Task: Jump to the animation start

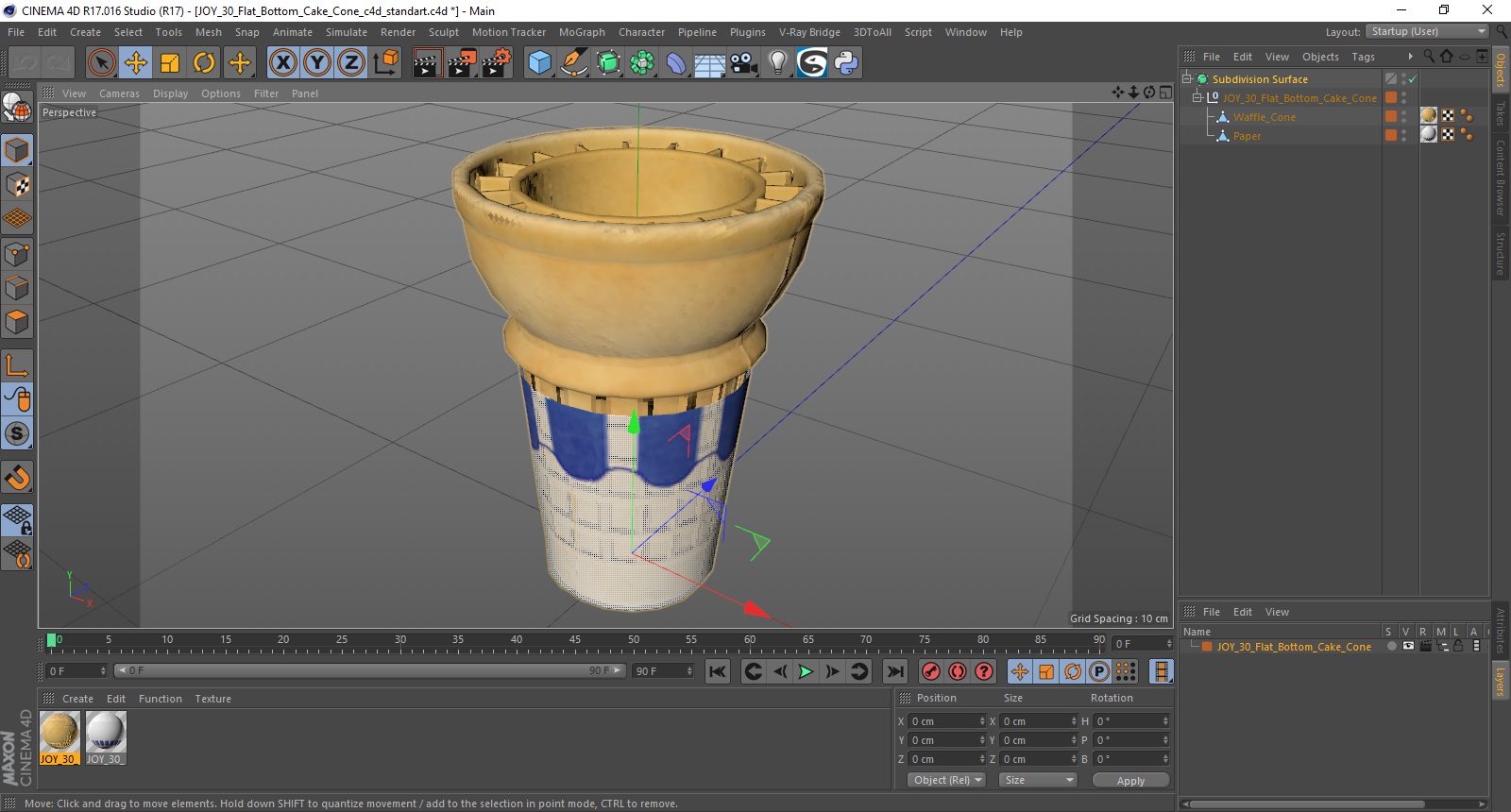Action: point(718,671)
